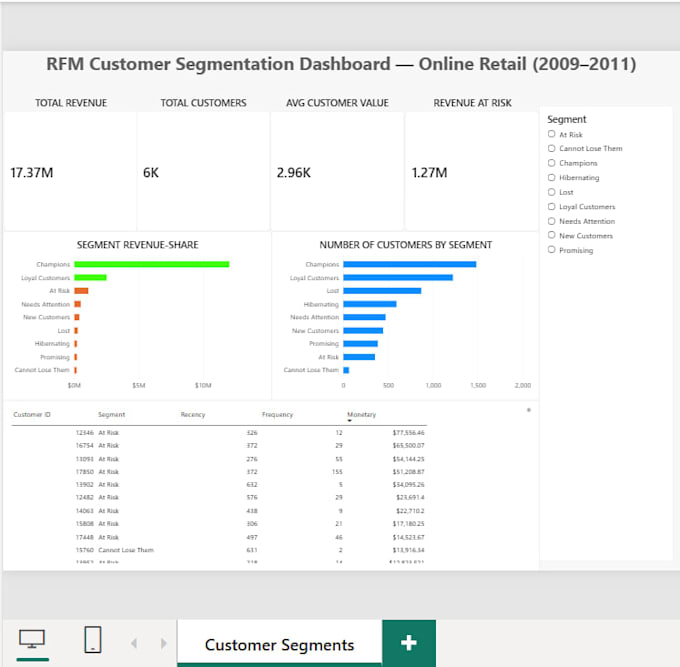The height and width of the screenshot is (667, 680).
Task: Click the TOTAL REVENUE label
Action: (71, 103)
